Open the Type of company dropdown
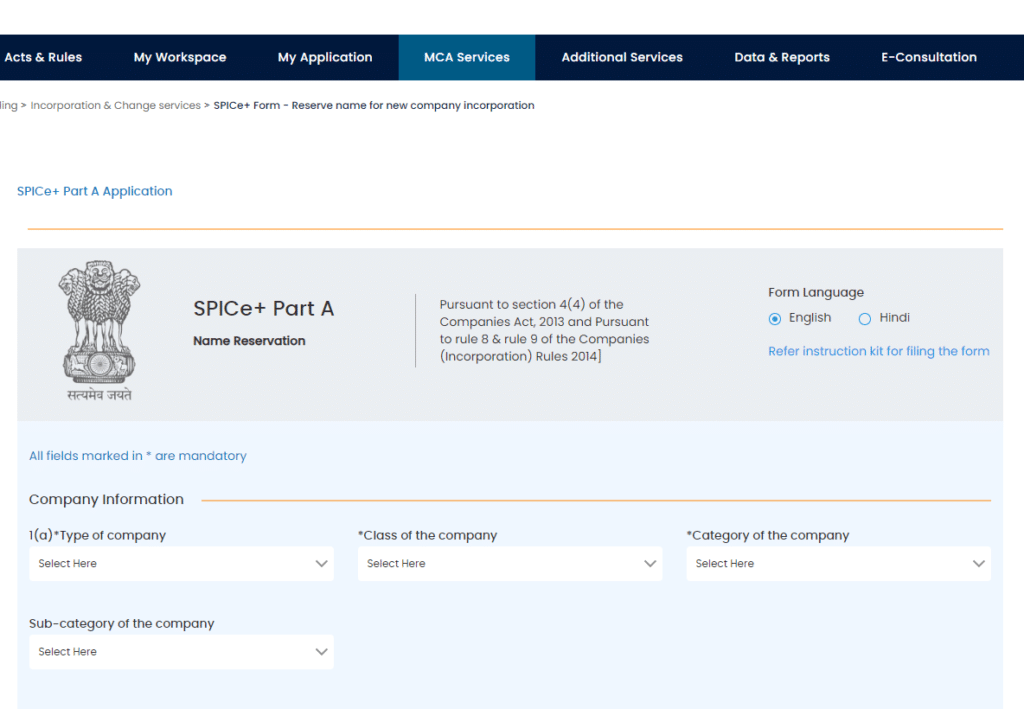This screenshot has width=1024, height=709. pos(182,563)
